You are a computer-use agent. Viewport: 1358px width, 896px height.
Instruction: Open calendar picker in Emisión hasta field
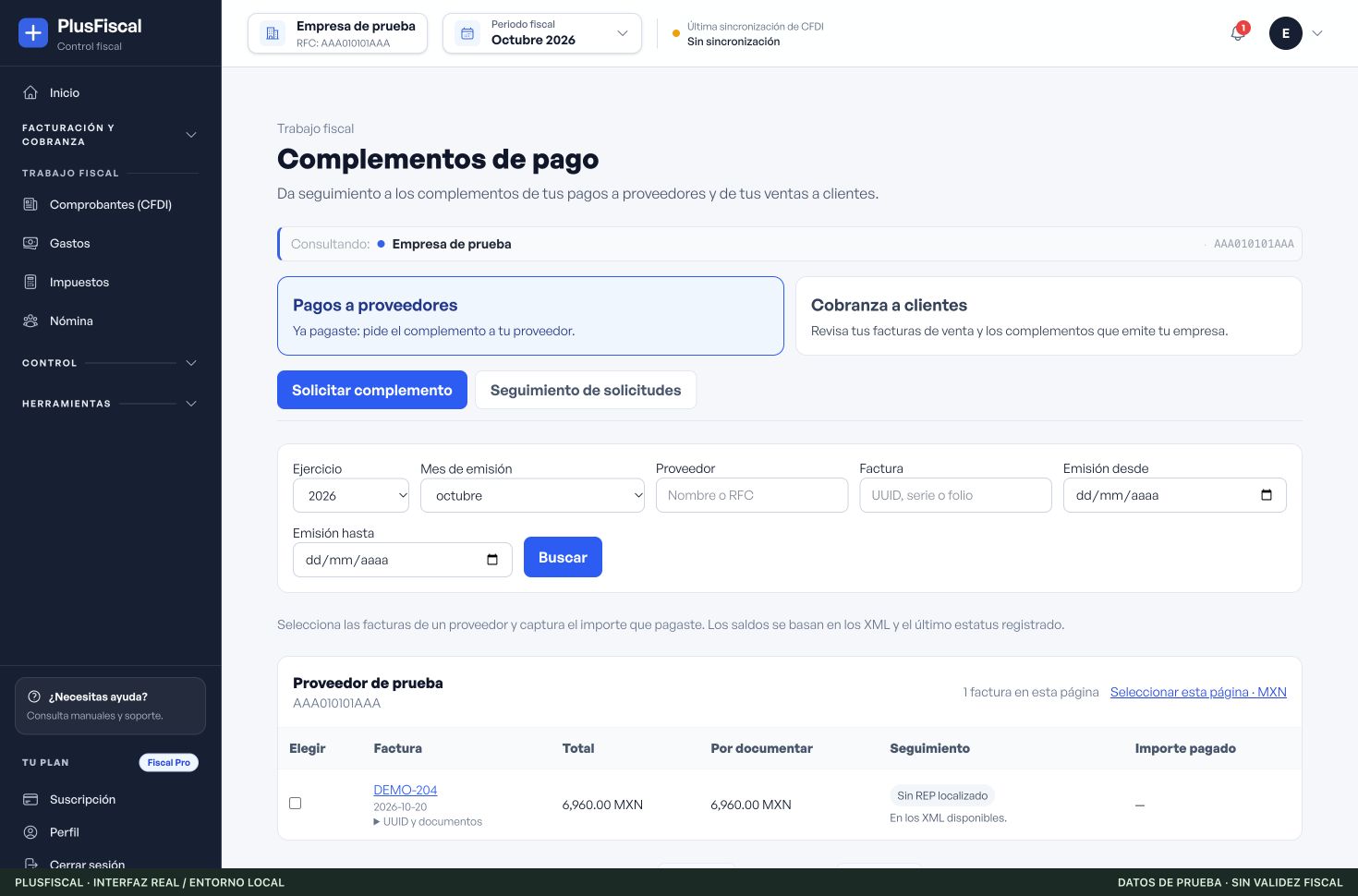tap(492, 560)
